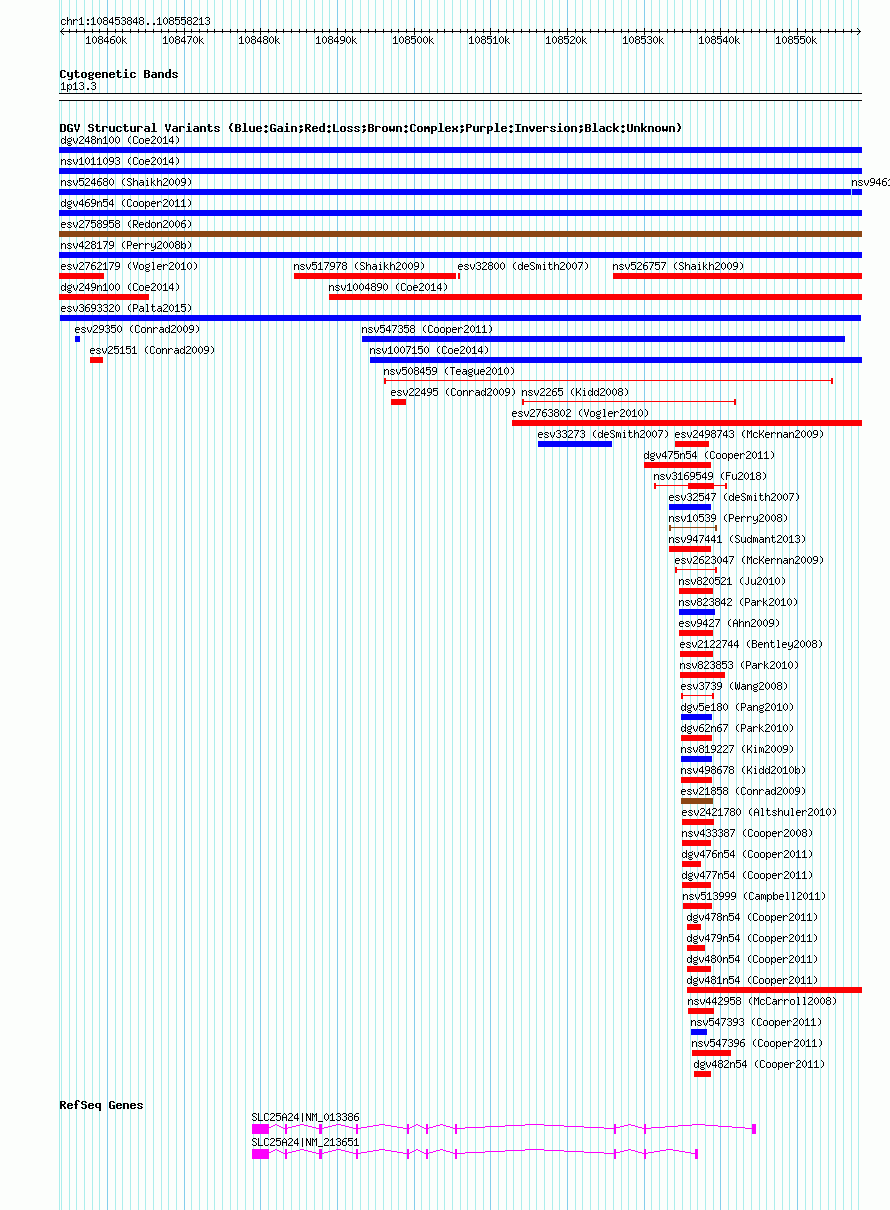The height and width of the screenshot is (1210, 890).
Task: Click the nsv1007150 (Coe2014) label
Action: pos(429,350)
